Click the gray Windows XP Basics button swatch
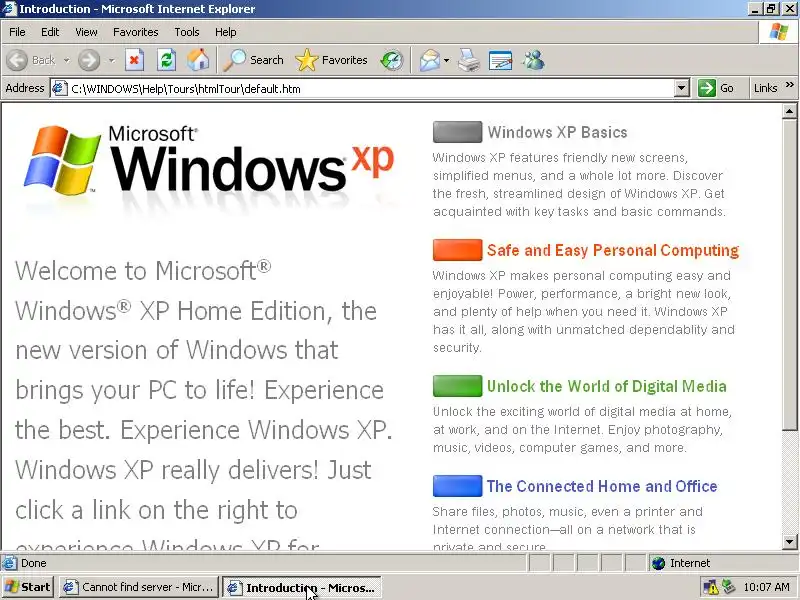This screenshot has height=600, width=800. pos(457,132)
